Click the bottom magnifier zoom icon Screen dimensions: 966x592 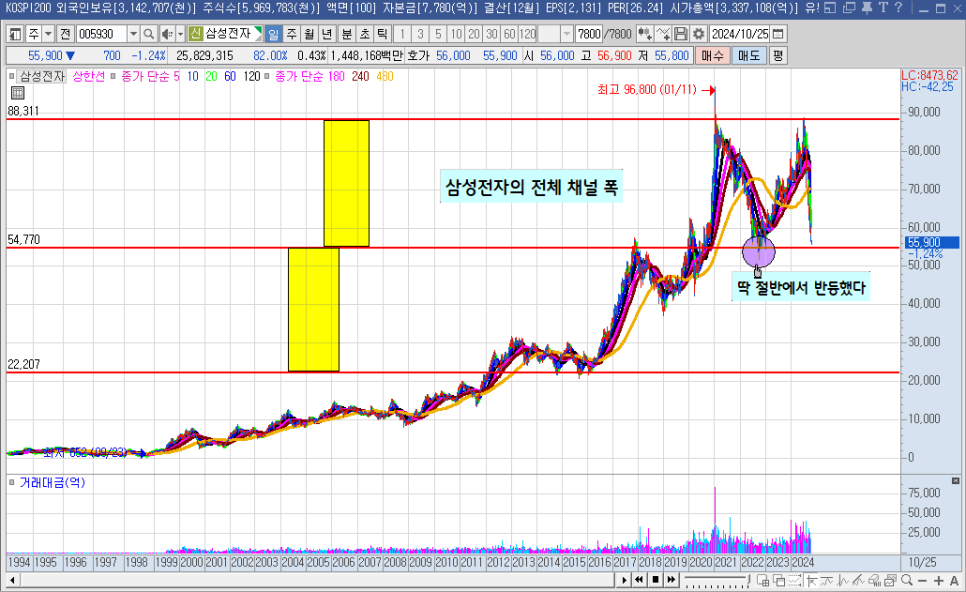tap(906, 580)
